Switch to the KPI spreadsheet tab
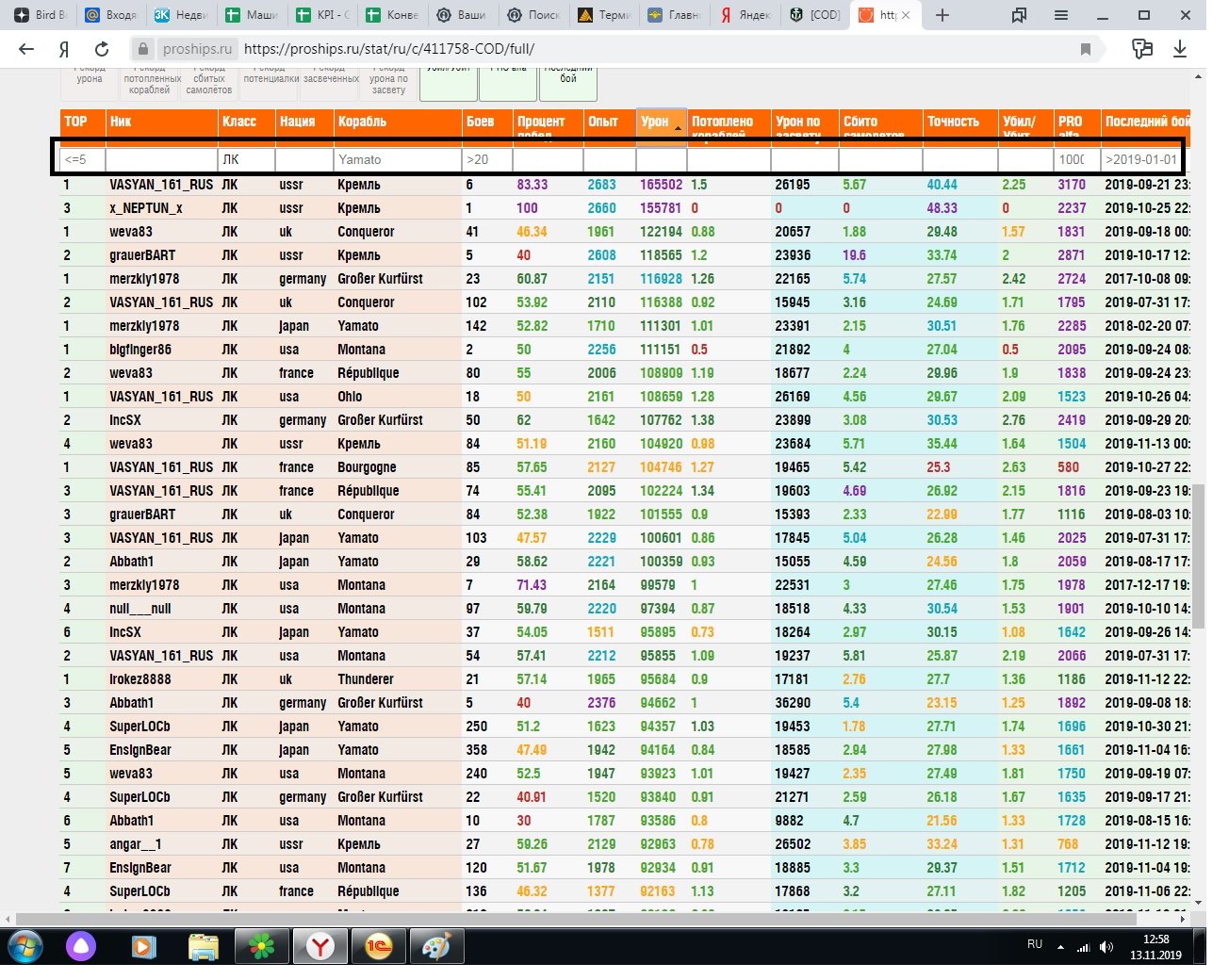 point(322,15)
